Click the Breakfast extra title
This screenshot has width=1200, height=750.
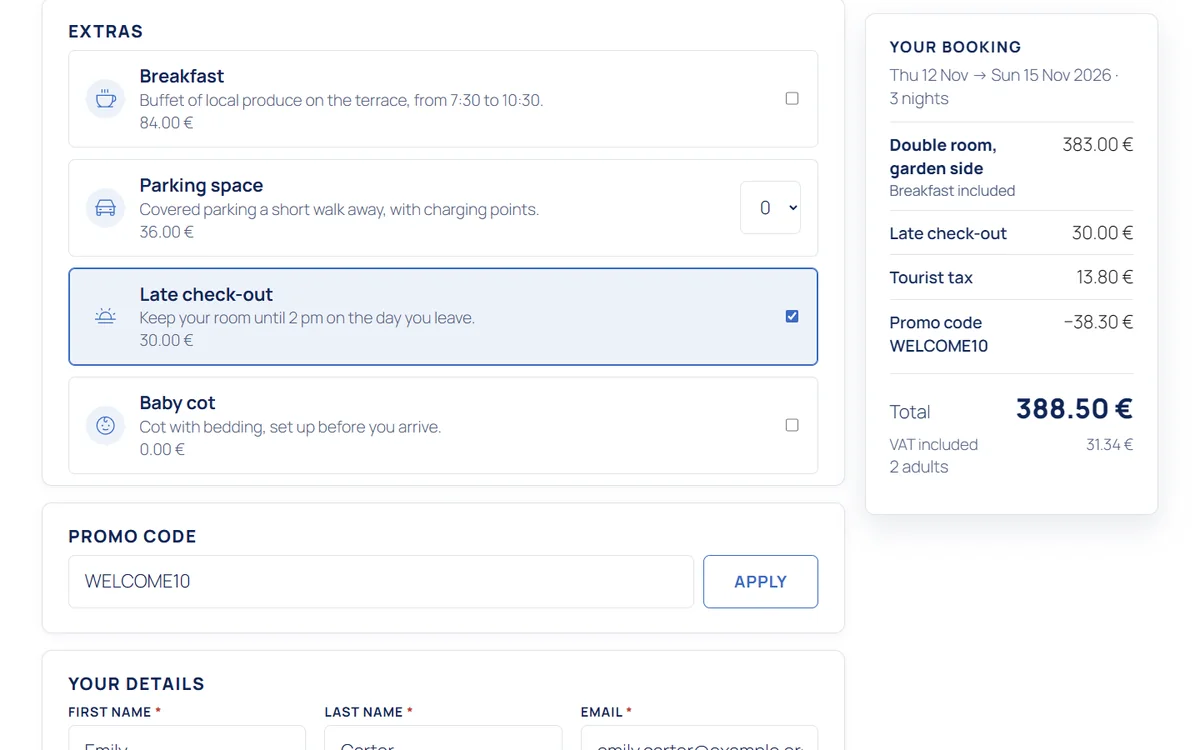click(x=181, y=76)
